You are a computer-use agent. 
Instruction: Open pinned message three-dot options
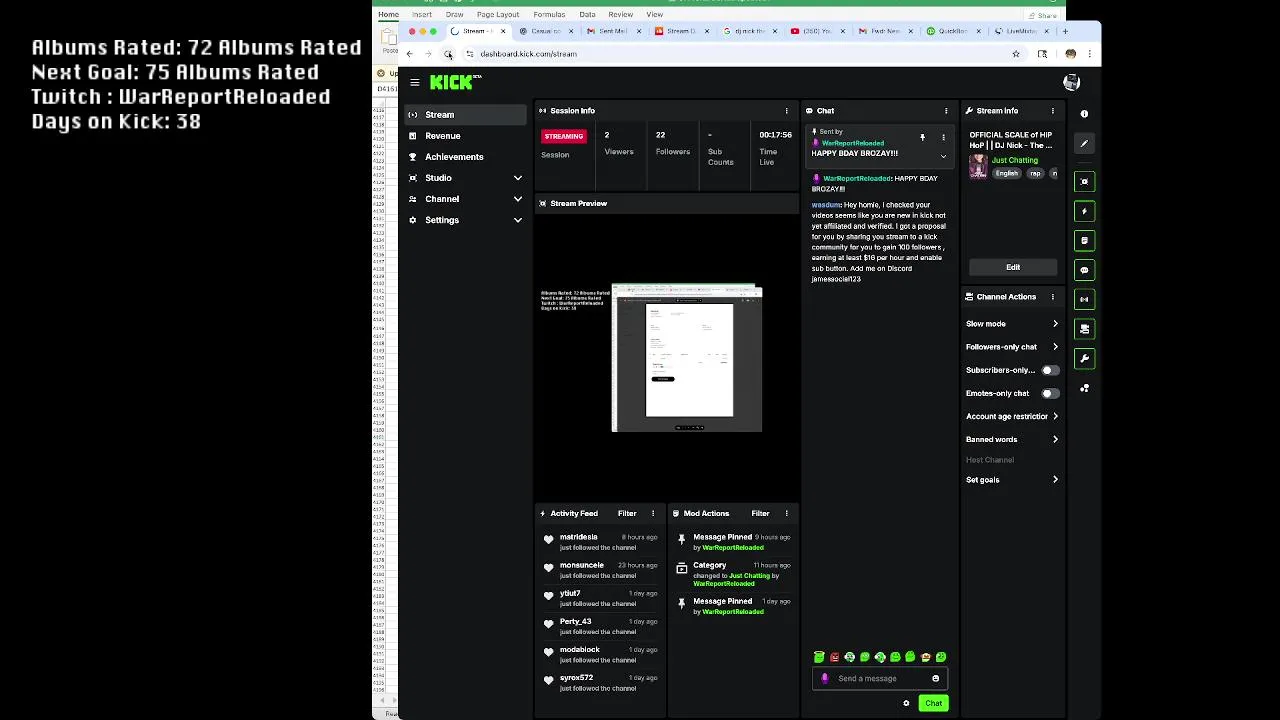click(943, 138)
